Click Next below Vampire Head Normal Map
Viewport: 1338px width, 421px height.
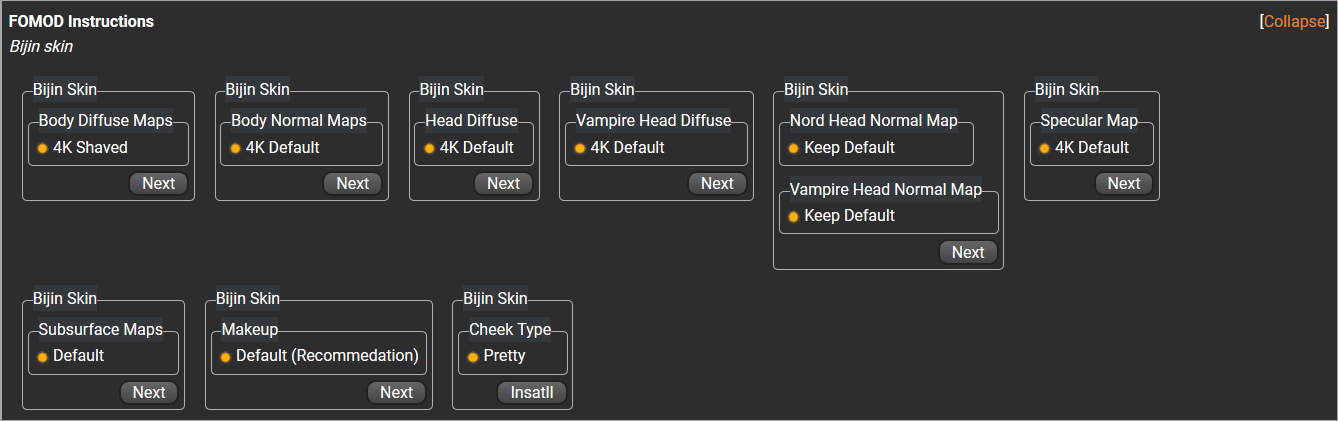pos(968,252)
